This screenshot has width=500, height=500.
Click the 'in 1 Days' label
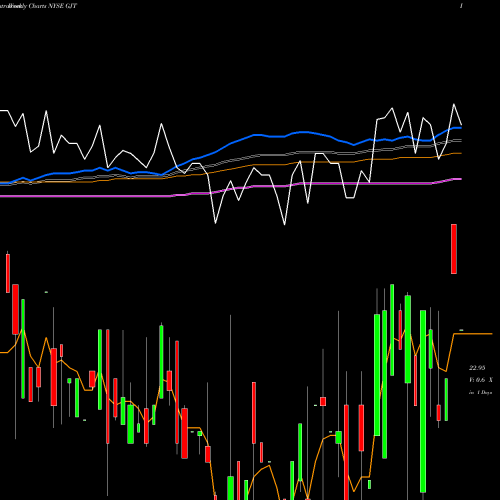[480, 393]
